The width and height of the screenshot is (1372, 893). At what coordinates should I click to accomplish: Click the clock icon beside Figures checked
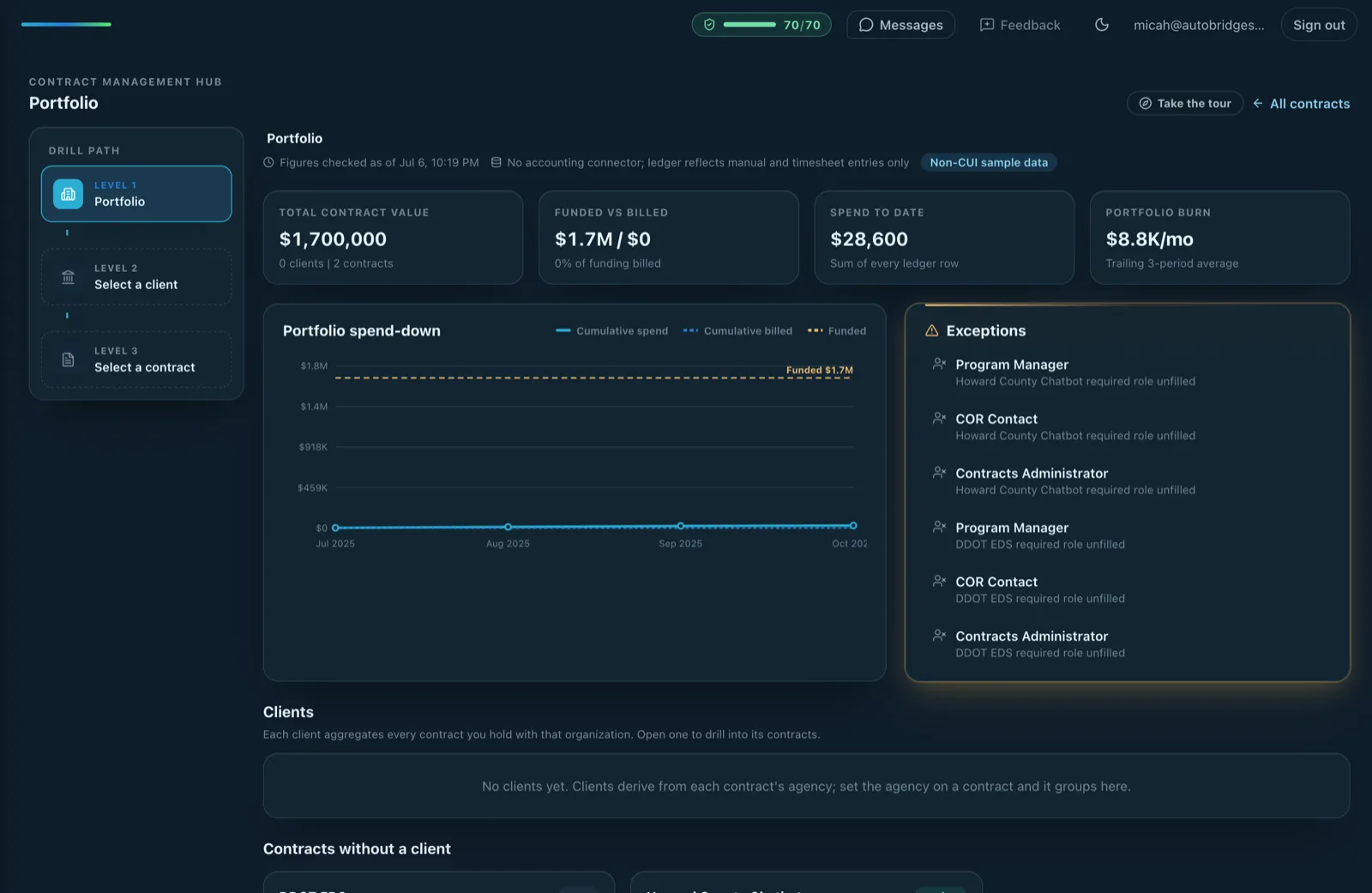pyautogui.click(x=268, y=162)
